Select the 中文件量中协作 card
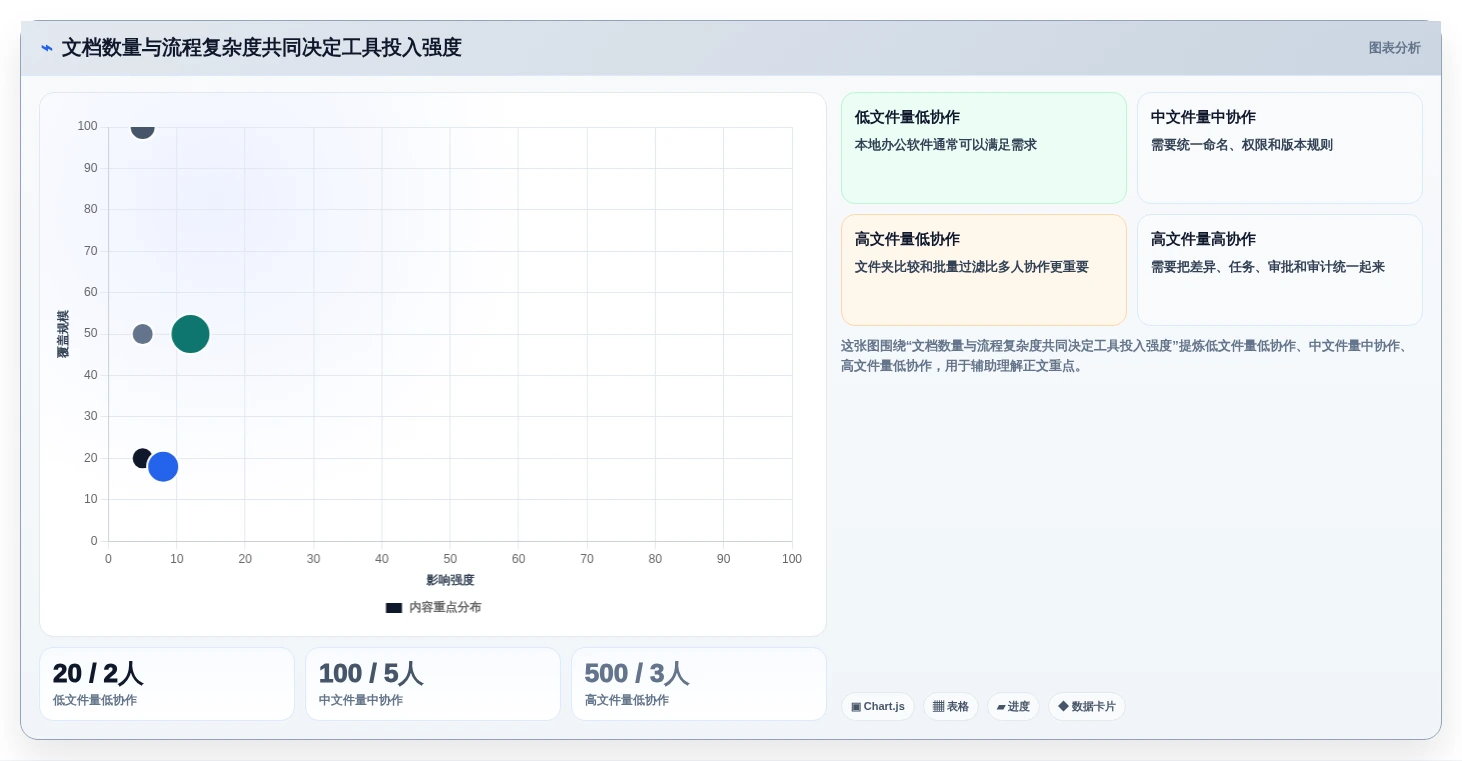Viewport: 1462px width, 761px height. pos(1280,148)
